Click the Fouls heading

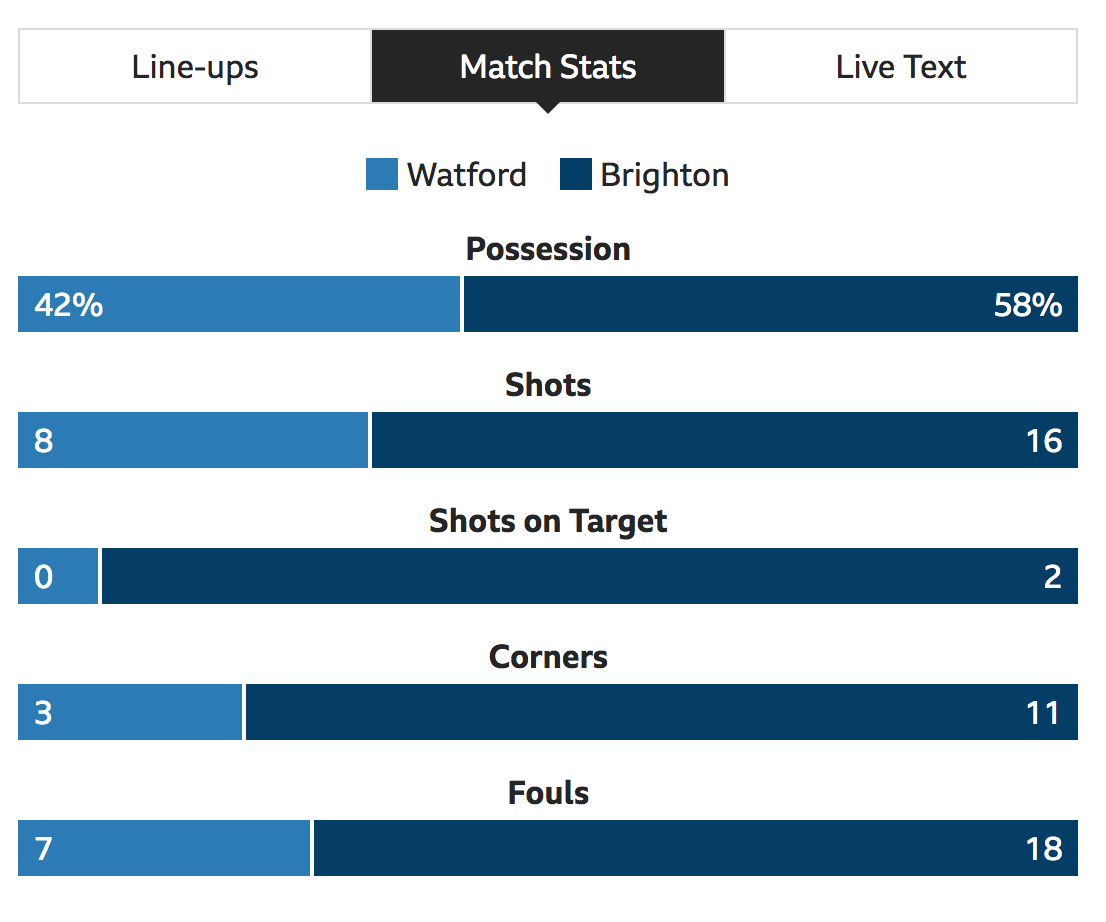coord(548,793)
